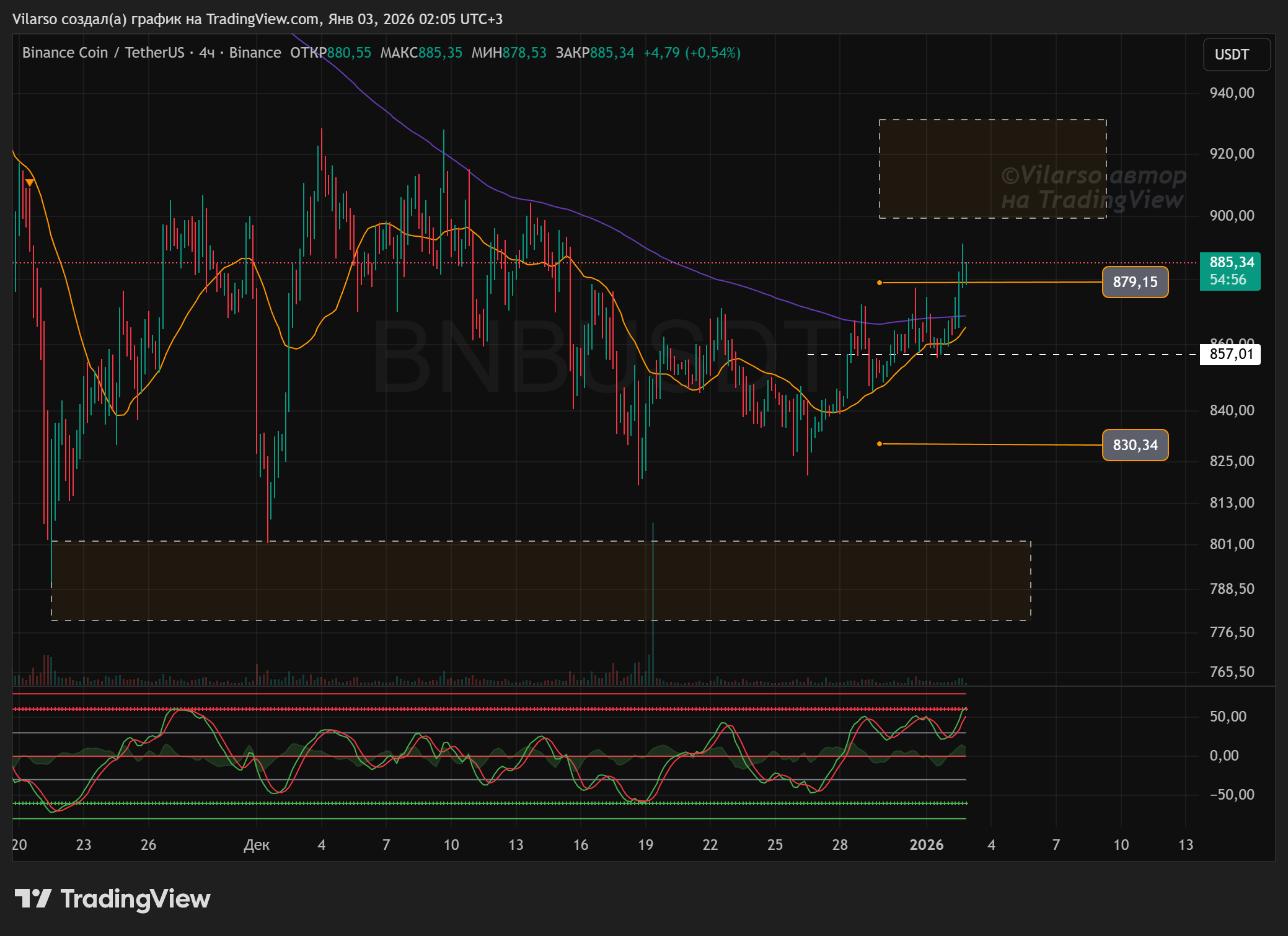Click the 900,00 price axis label
The height and width of the screenshot is (936, 1288).
pyautogui.click(x=1232, y=216)
